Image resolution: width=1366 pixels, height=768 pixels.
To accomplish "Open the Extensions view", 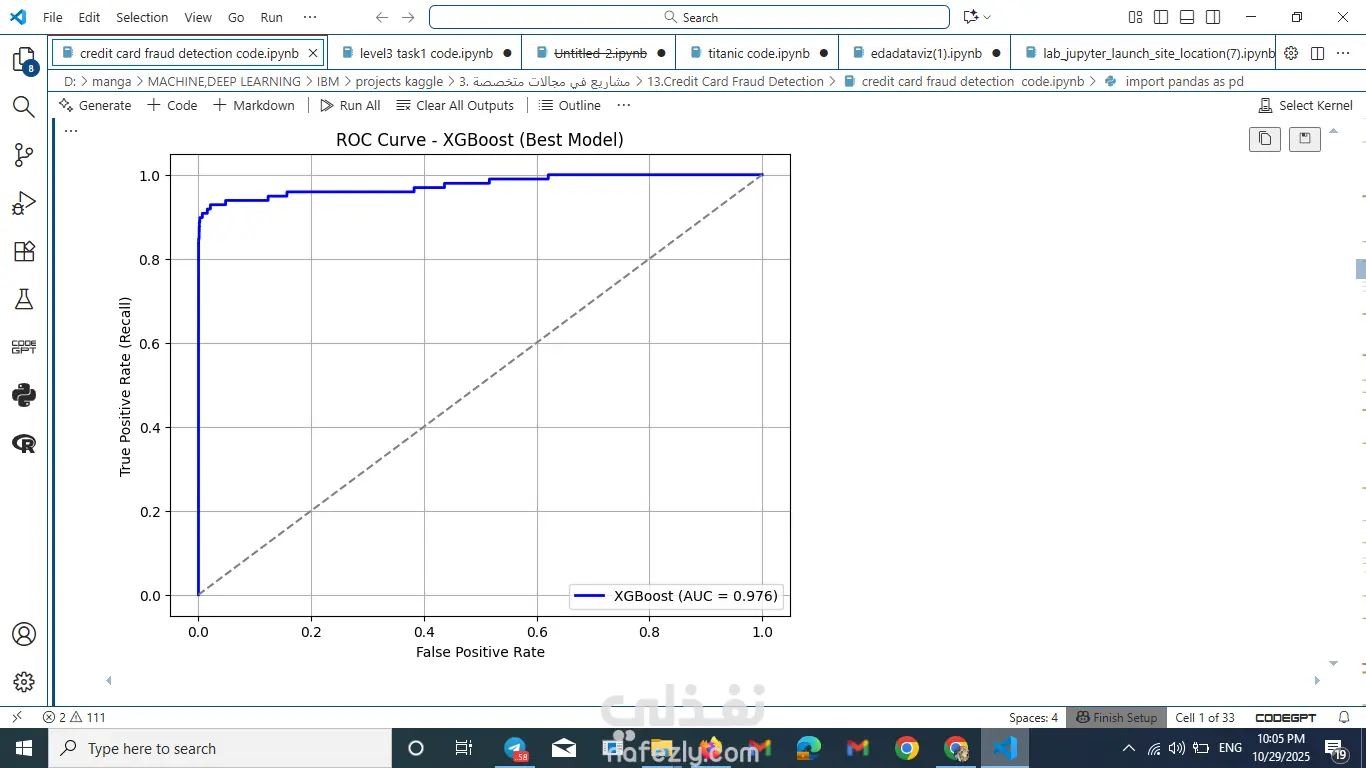I will click(24, 251).
